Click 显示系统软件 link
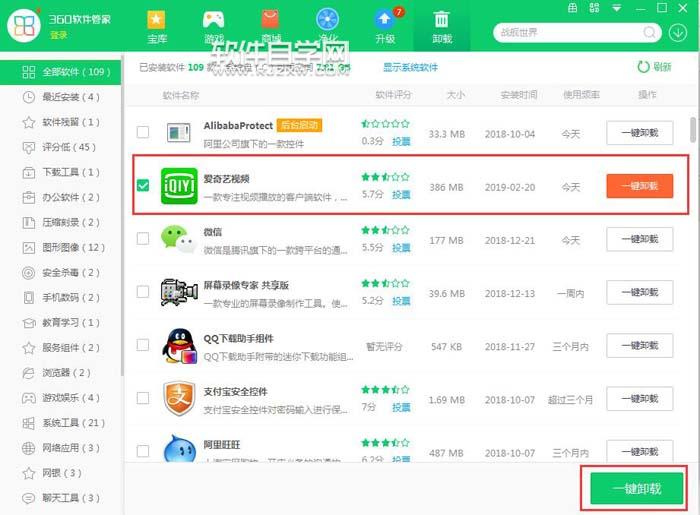Viewport: 700px width, 515px height. [410, 67]
